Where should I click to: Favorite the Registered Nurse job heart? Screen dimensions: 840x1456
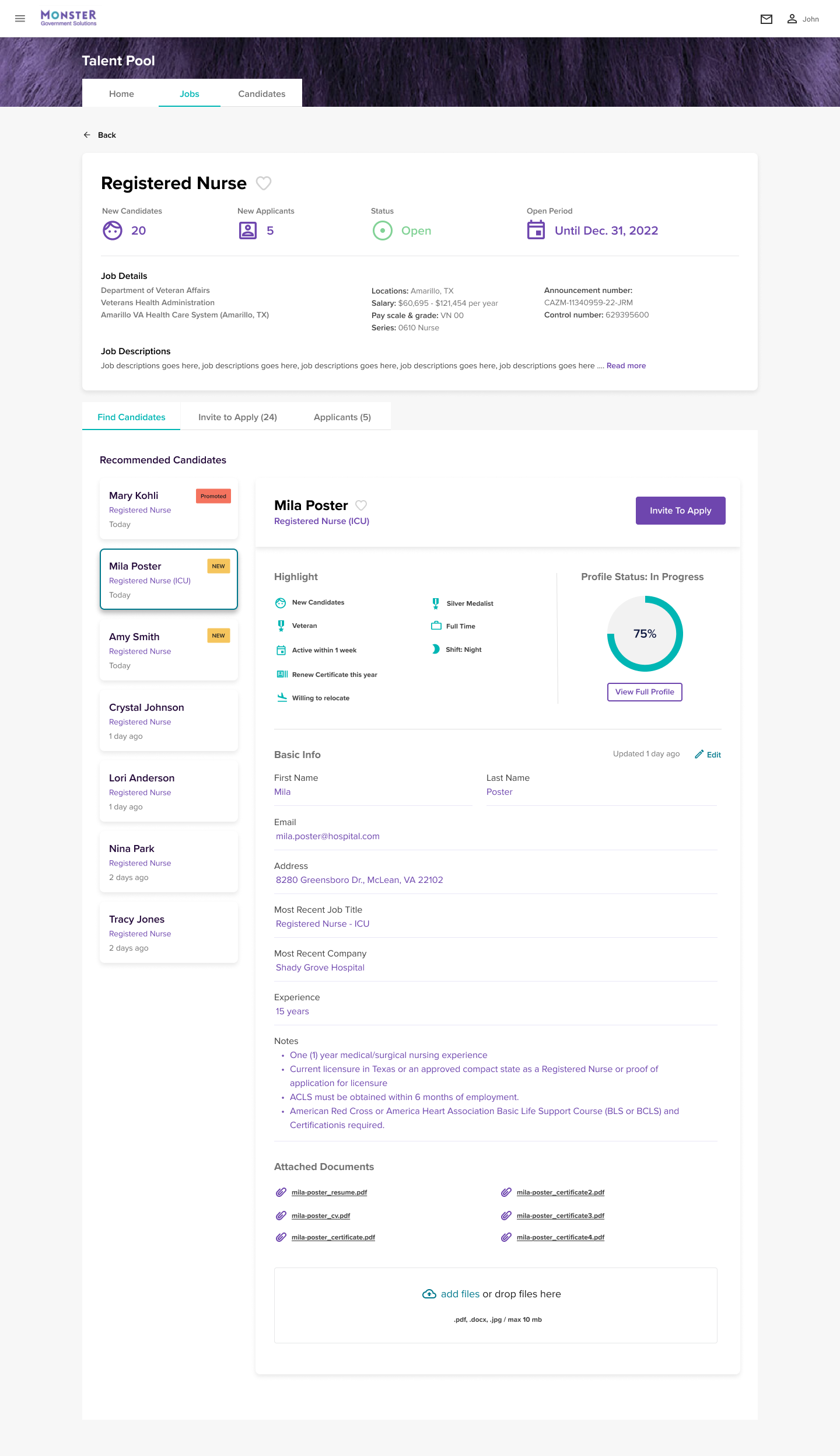tap(264, 183)
